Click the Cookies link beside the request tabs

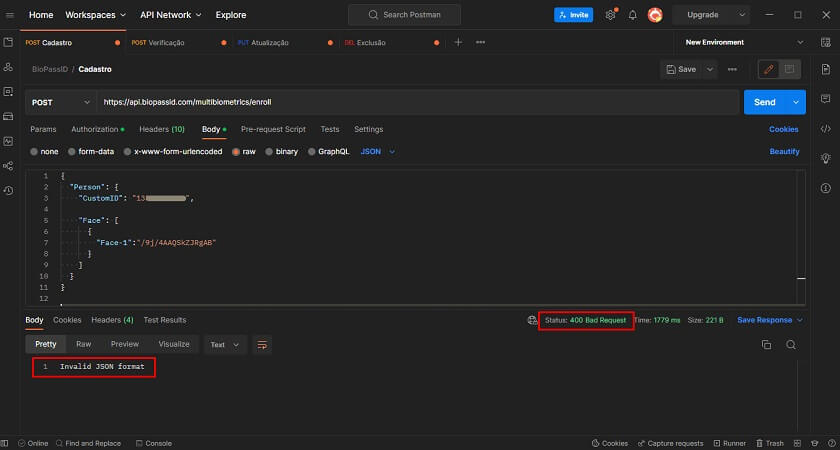point(784,129)
